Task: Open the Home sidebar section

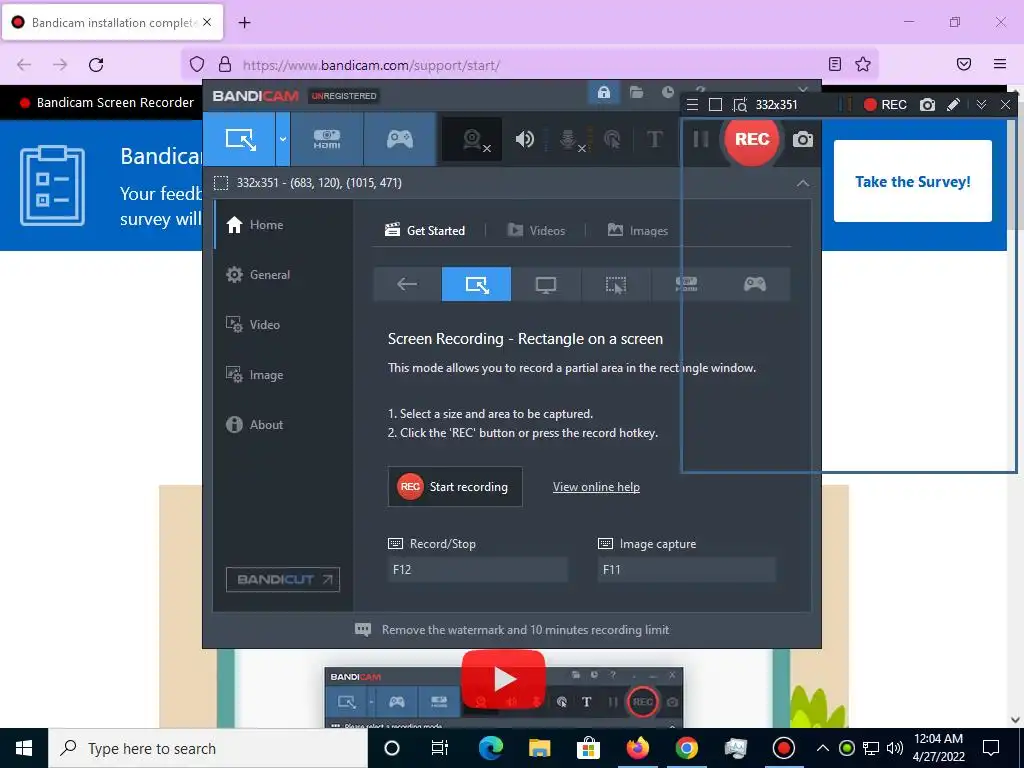Action: point(284,225)
